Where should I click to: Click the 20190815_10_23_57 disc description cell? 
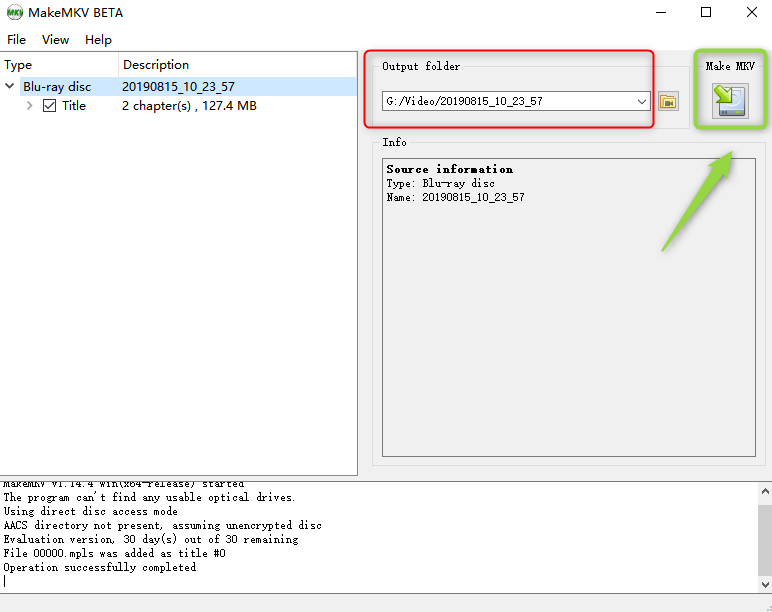tap(178, 87)
